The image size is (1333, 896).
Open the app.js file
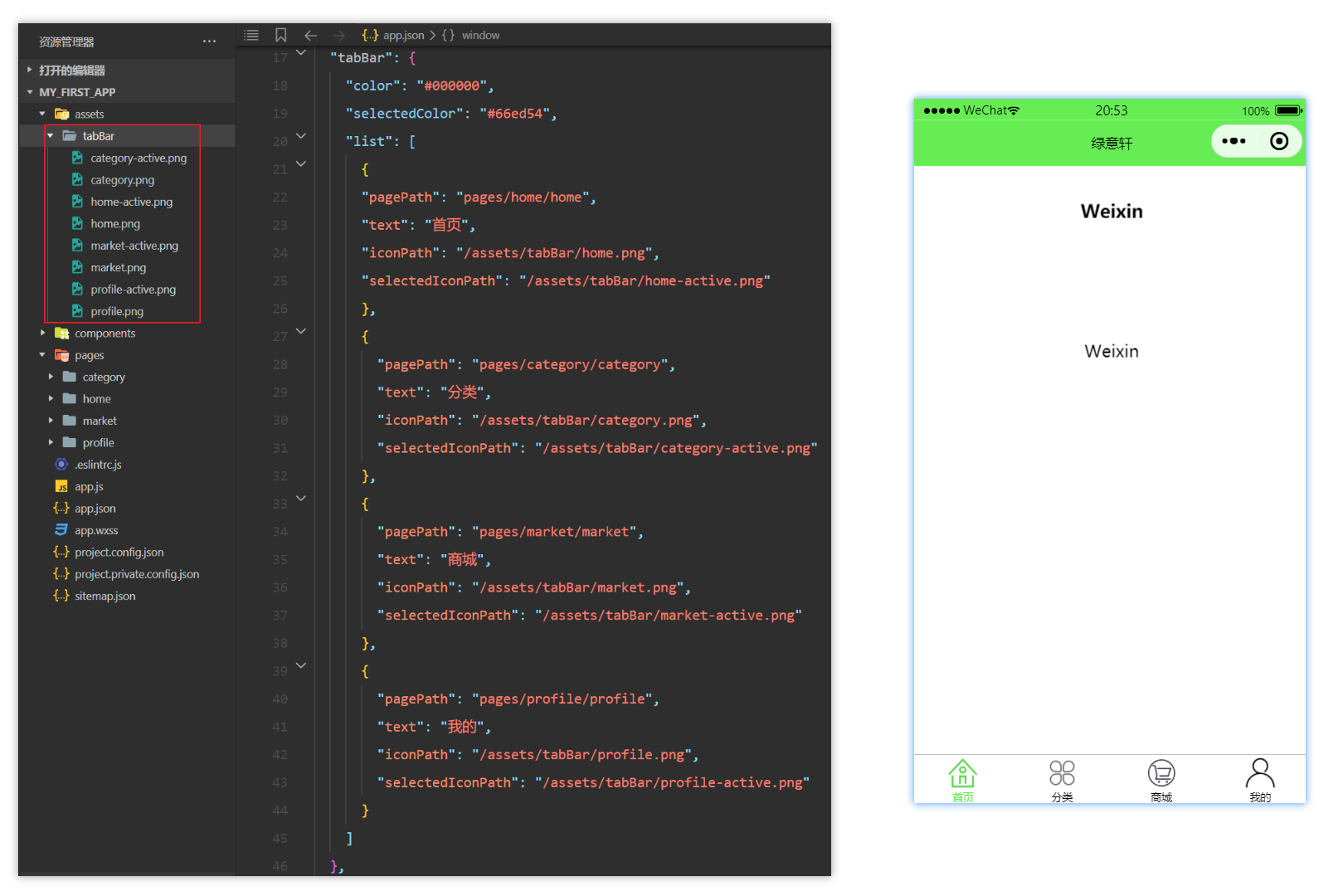click(x=89, y=486)
